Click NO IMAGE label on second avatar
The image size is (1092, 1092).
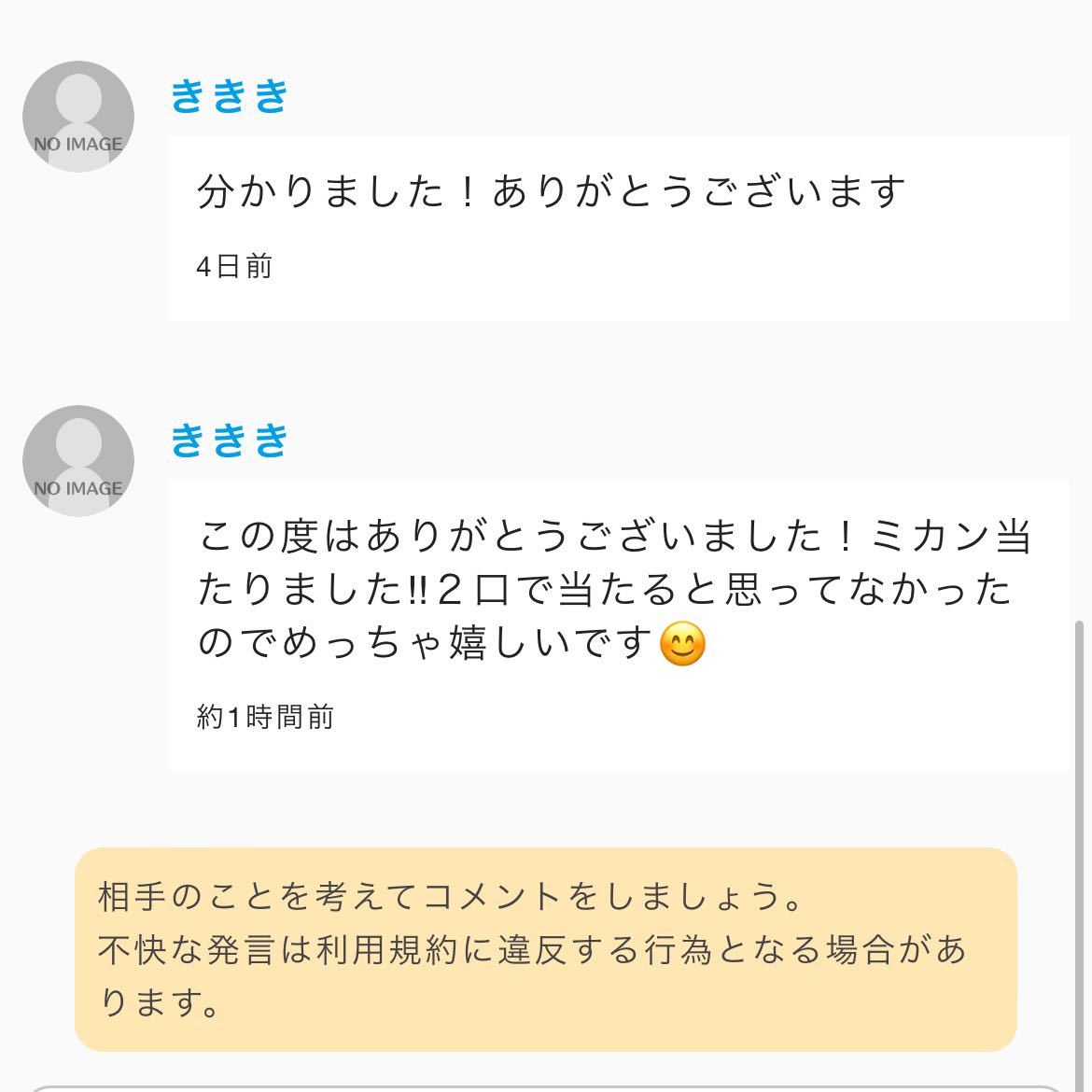78,489
